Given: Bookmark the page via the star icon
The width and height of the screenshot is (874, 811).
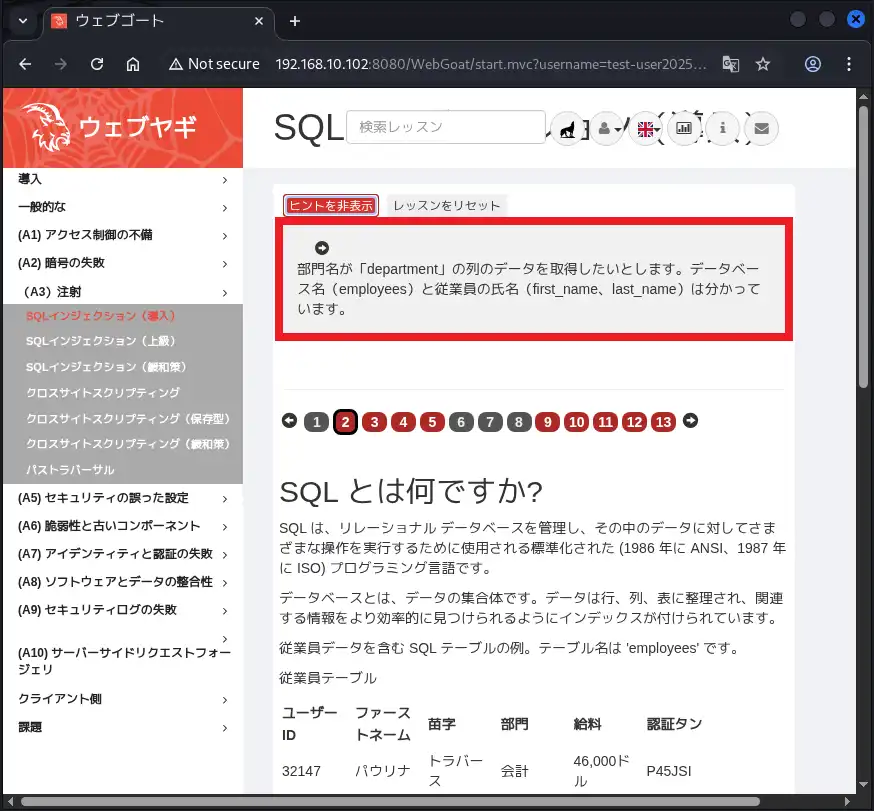Looking at the screenshot, I should (763, 63).
